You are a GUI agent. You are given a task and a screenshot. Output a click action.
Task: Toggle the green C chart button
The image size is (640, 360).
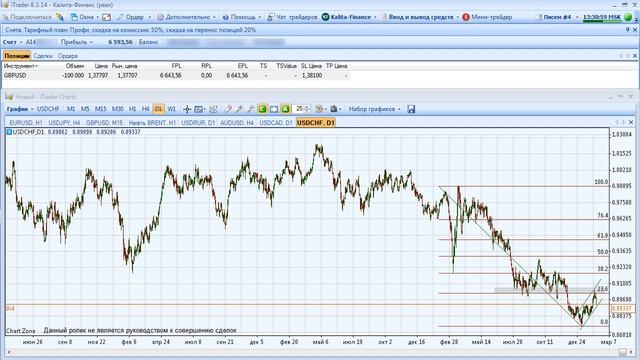tap(262, 109)
